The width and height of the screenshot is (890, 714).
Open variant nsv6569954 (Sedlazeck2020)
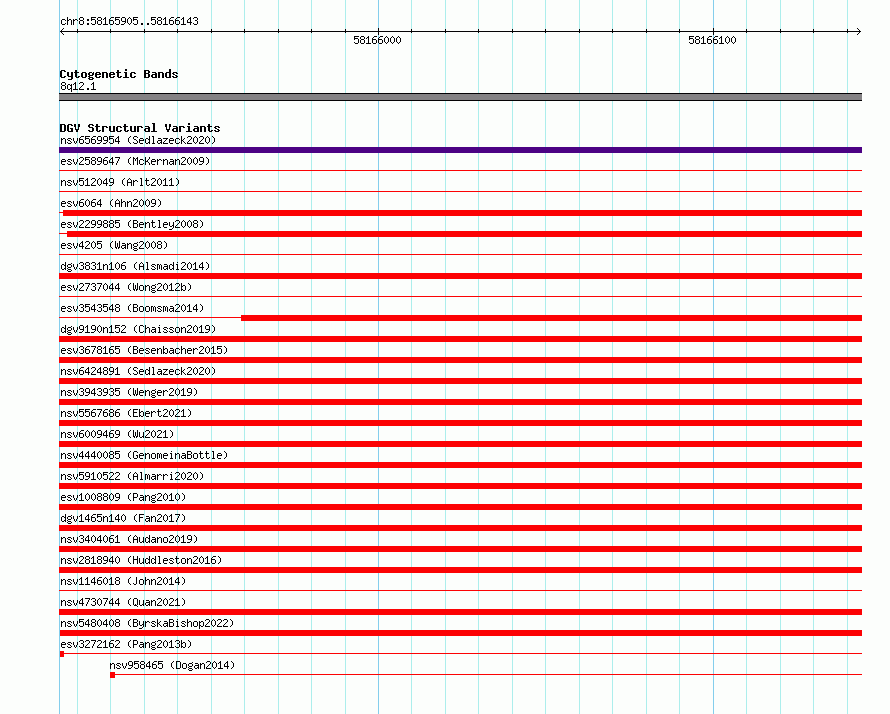coord(138,140)
